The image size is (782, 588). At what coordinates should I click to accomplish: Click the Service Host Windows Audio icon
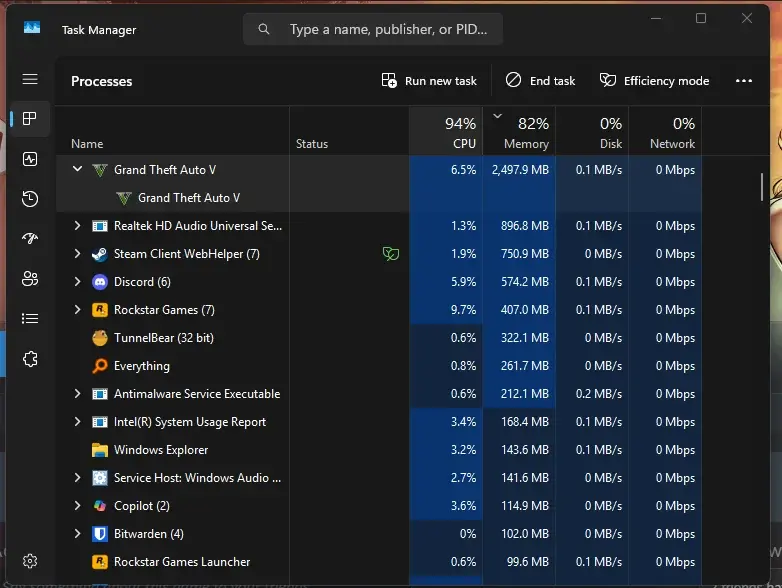point(100,478)
